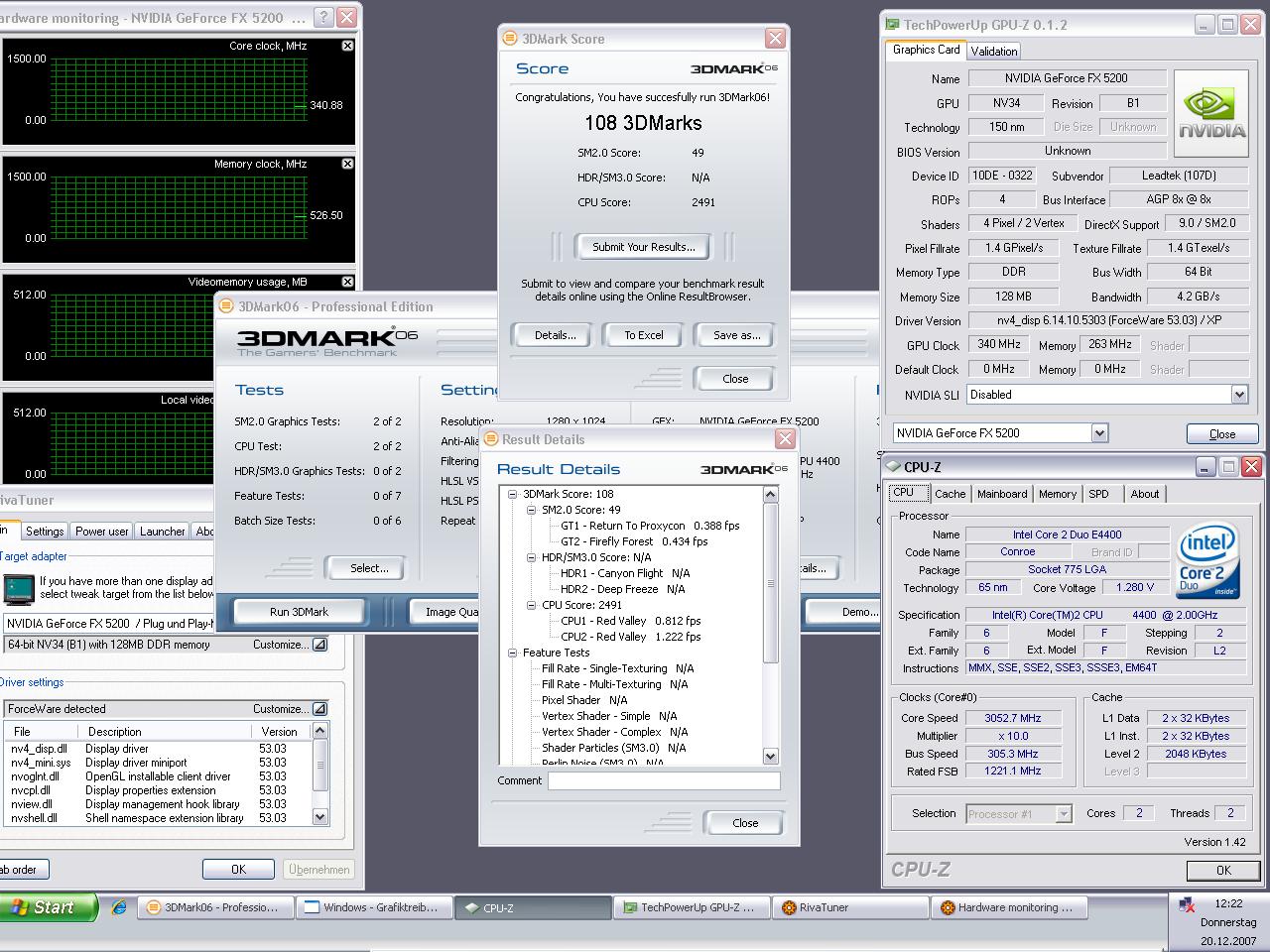
Task: Collapse the SM2.0 Score: 49 tree node
Action: click(532, 510)
